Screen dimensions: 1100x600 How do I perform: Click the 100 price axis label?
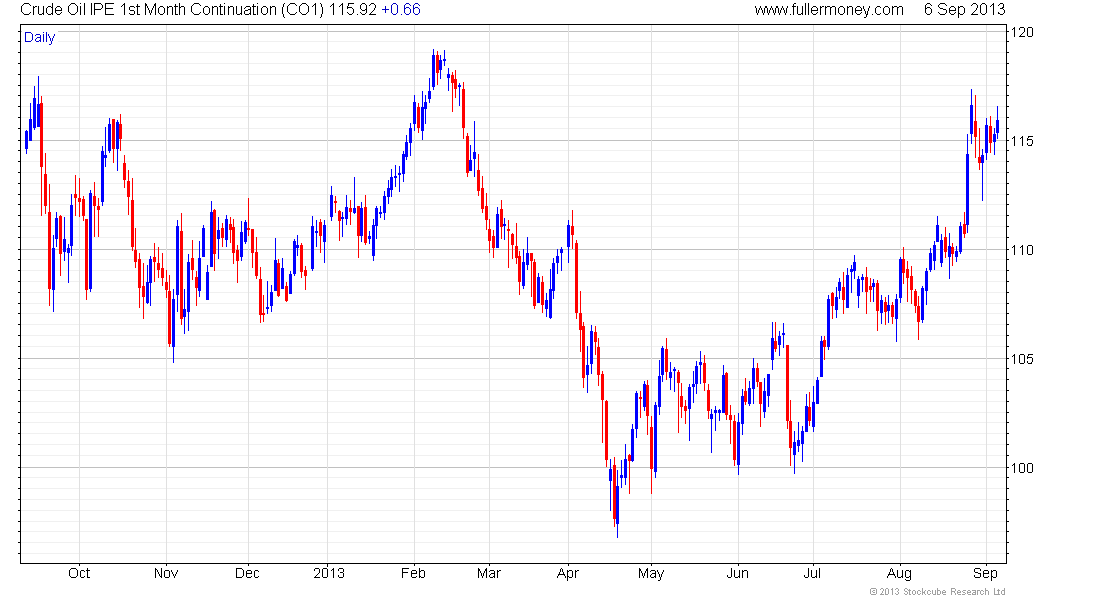point(1021,468)
